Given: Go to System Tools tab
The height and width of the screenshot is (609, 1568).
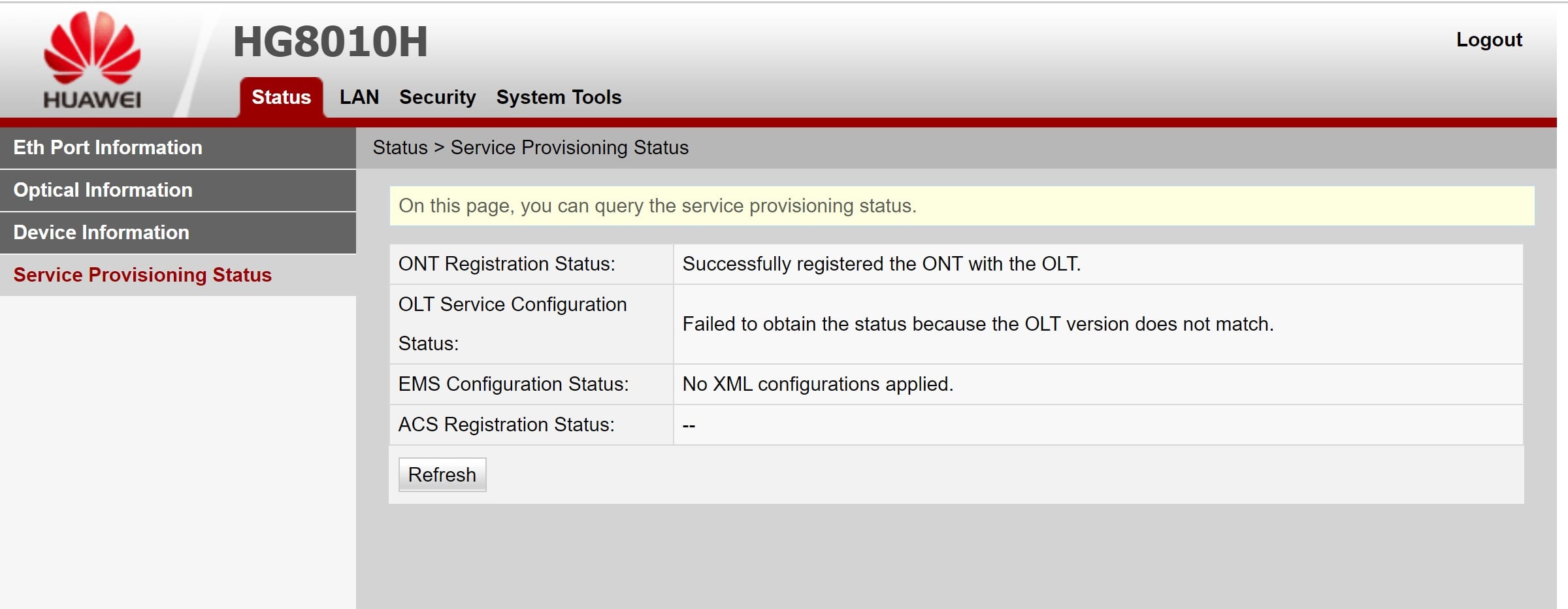Looking at the screenshot, I should pos(559,97).
